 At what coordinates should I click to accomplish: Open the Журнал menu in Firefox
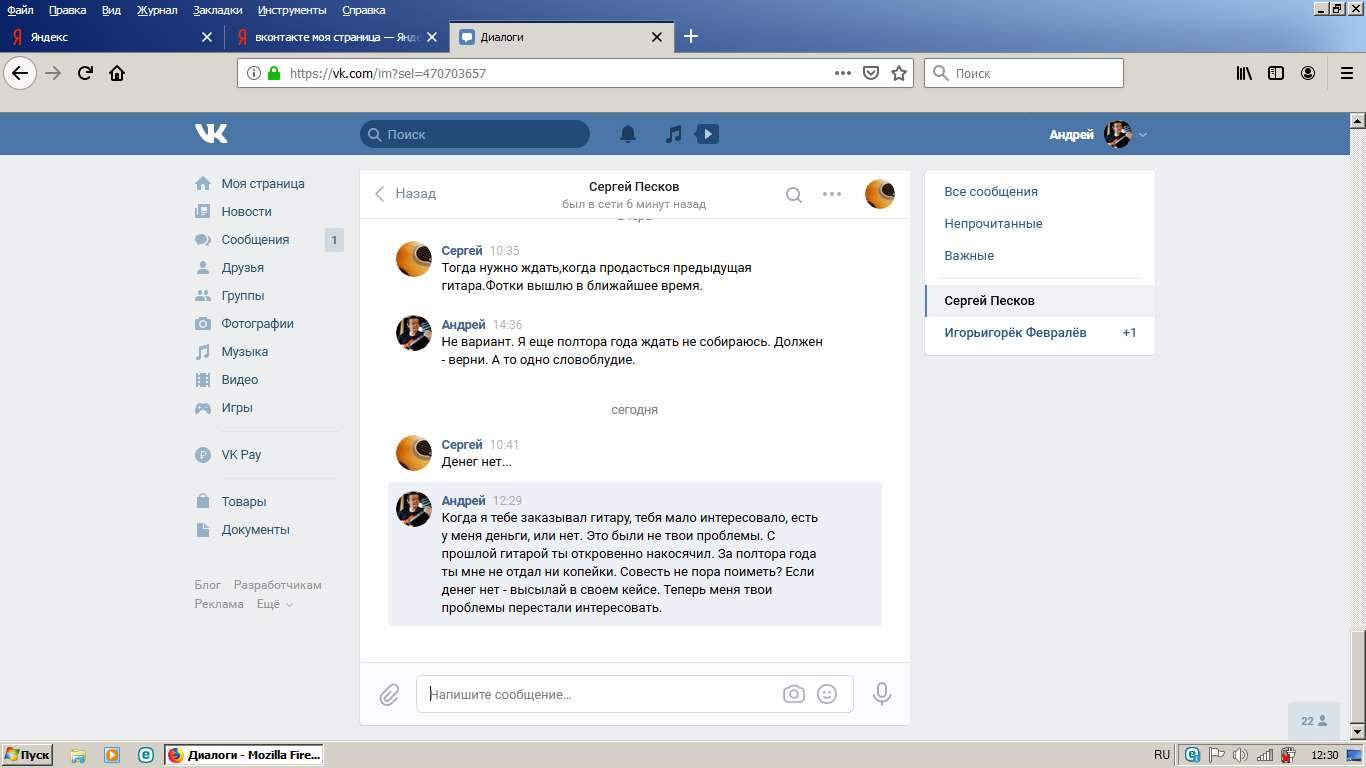157,10
